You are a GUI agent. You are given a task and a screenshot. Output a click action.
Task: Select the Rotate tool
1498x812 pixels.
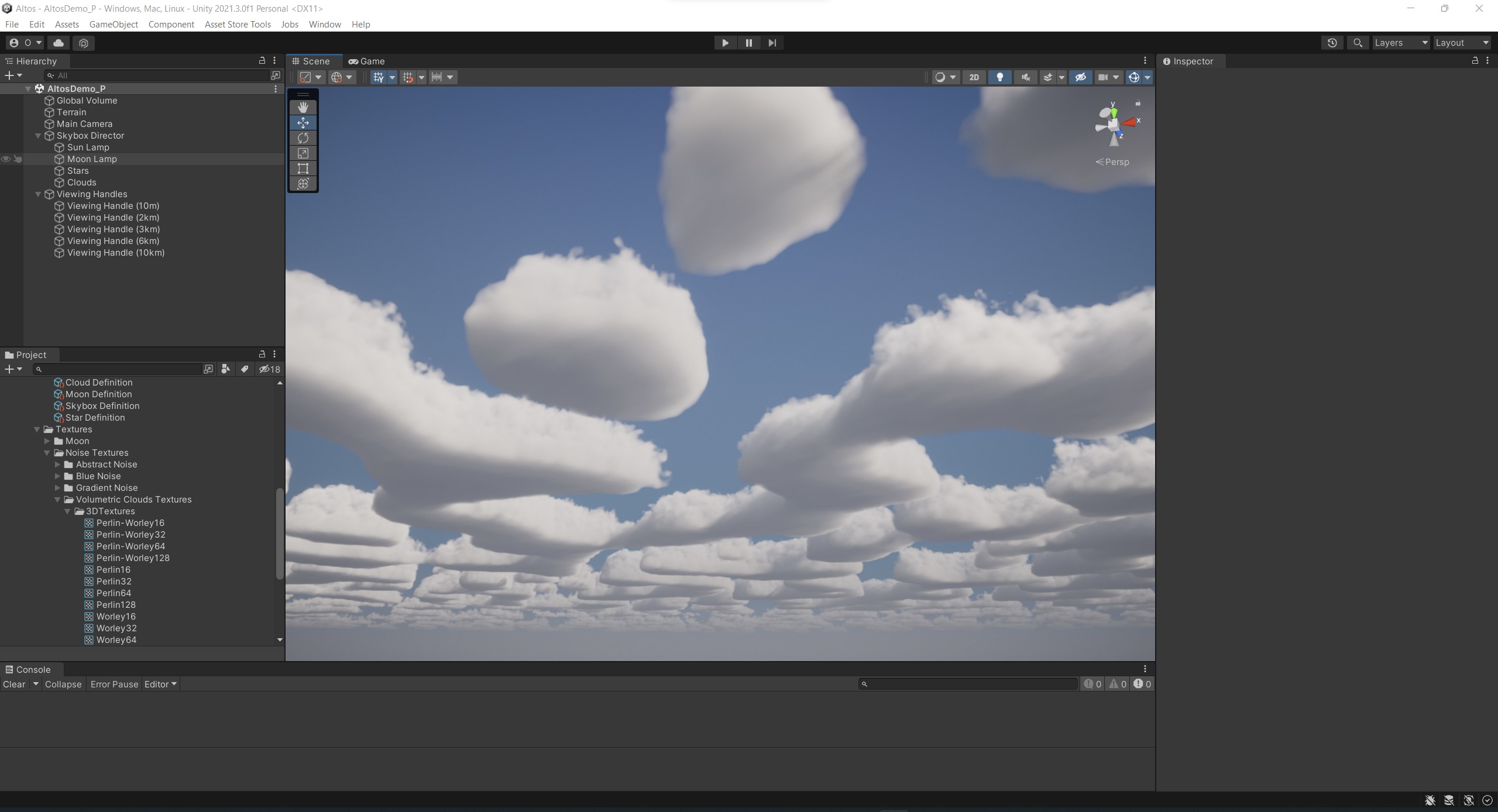pos(303,138)
